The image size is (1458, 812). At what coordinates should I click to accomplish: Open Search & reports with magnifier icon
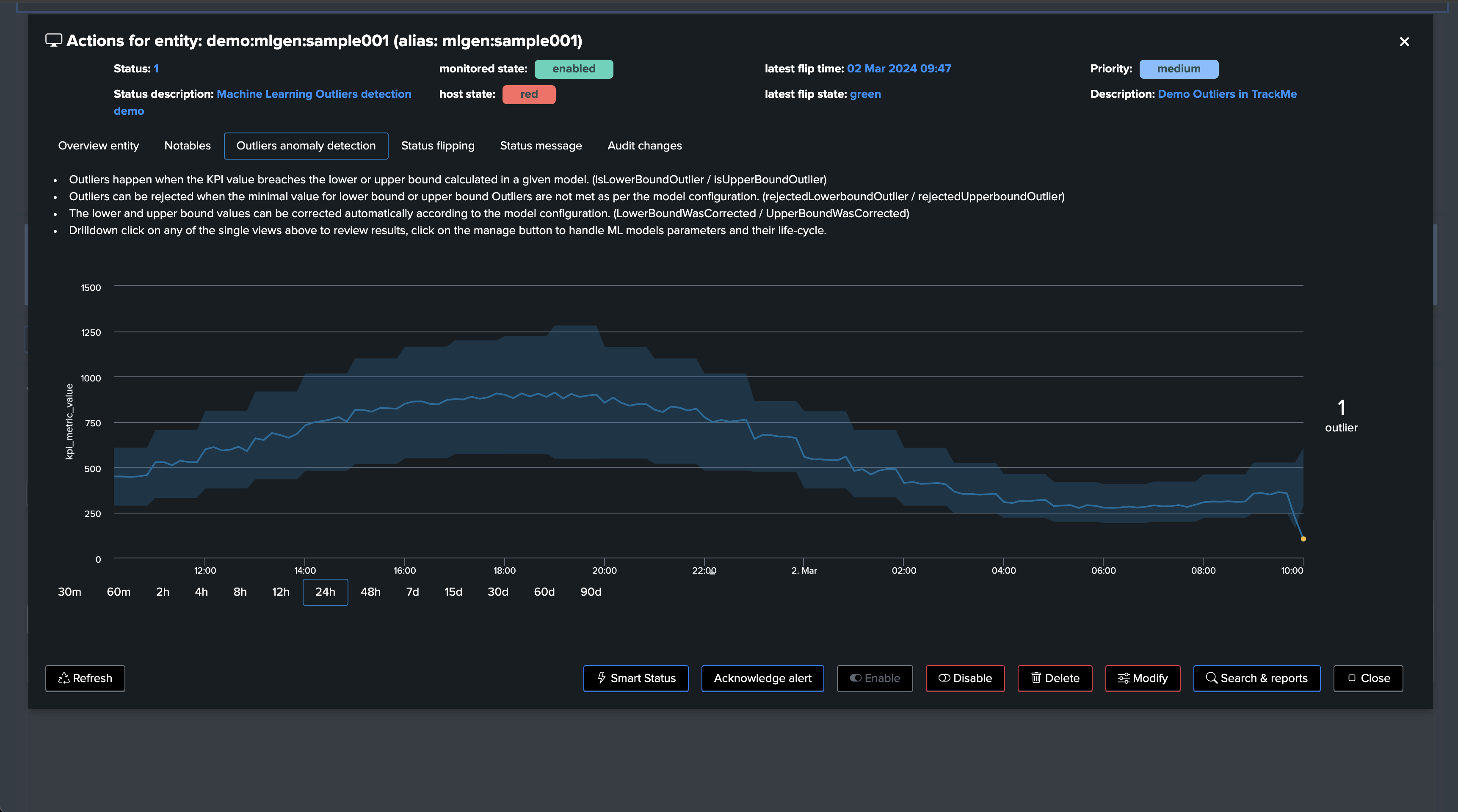tap(1256, 678)
